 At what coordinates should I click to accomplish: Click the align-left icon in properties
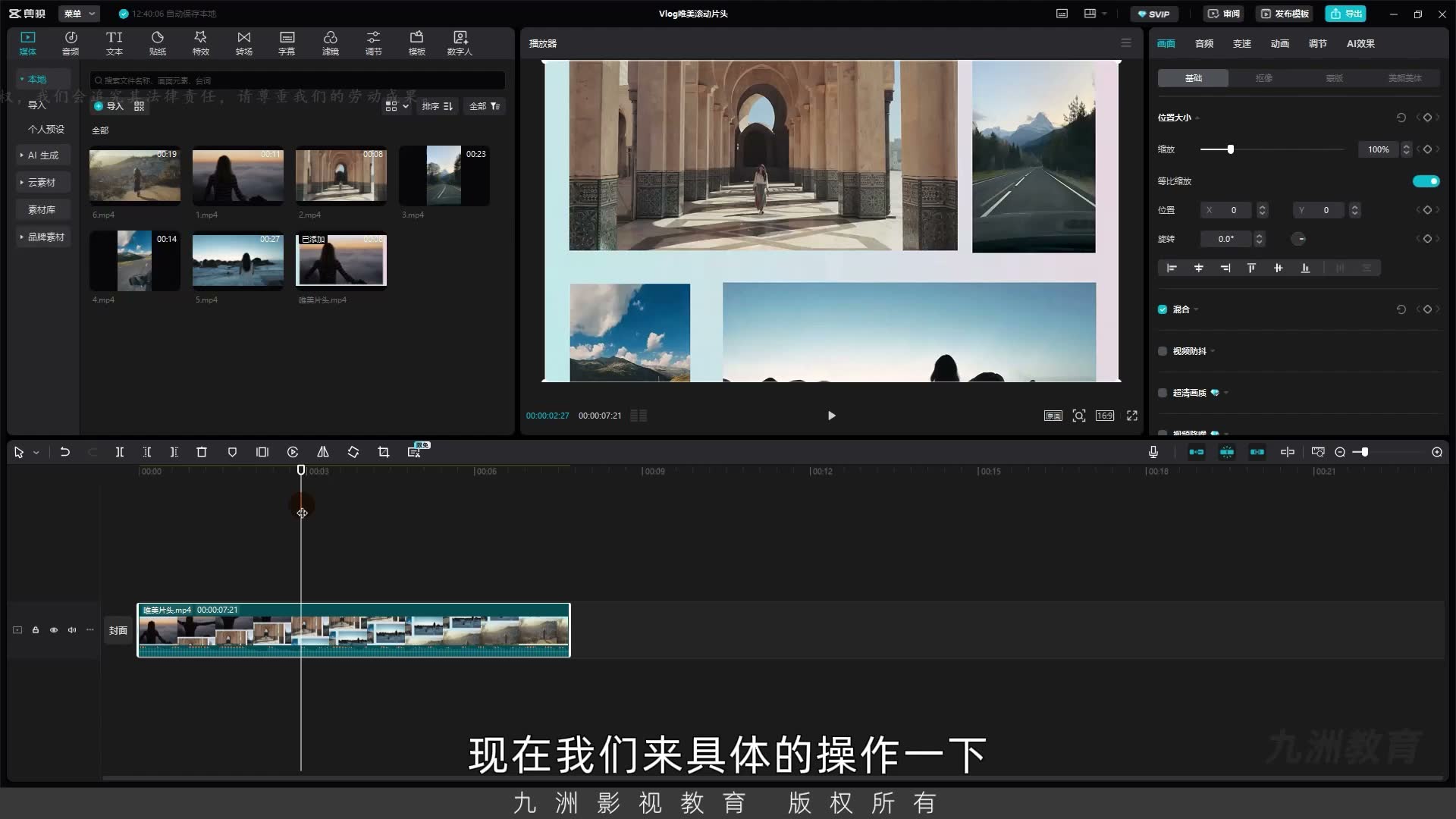(x=1172, y=268)
